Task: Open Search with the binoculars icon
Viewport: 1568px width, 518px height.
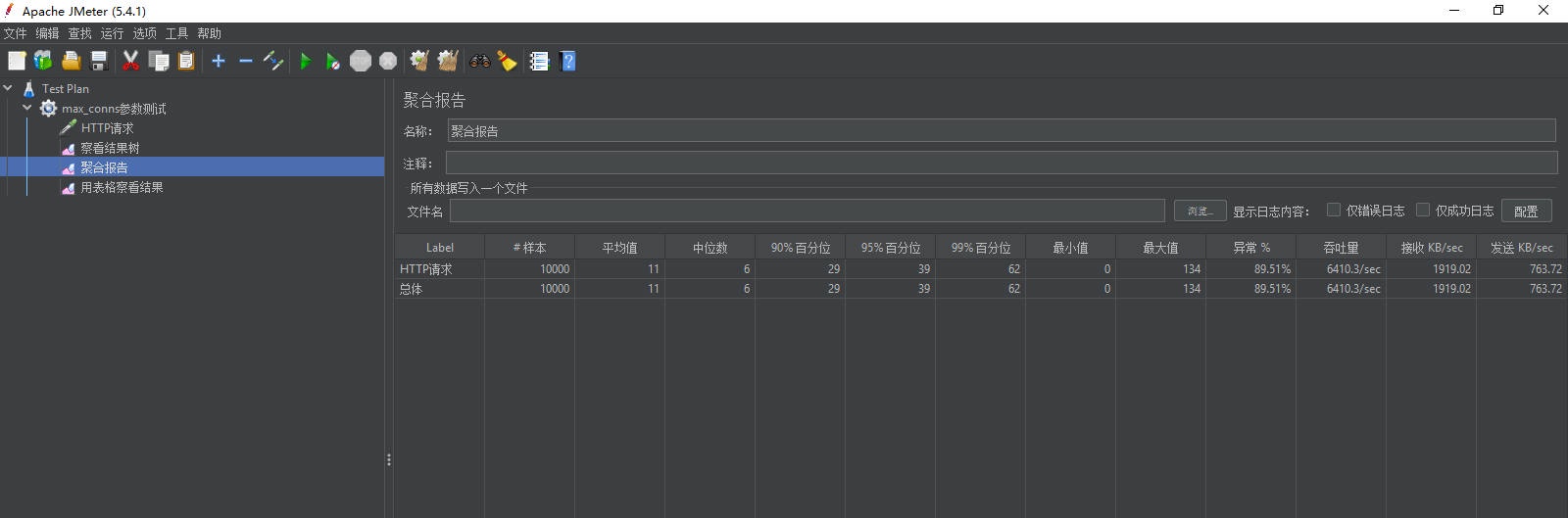Action: tap(479, 61)
